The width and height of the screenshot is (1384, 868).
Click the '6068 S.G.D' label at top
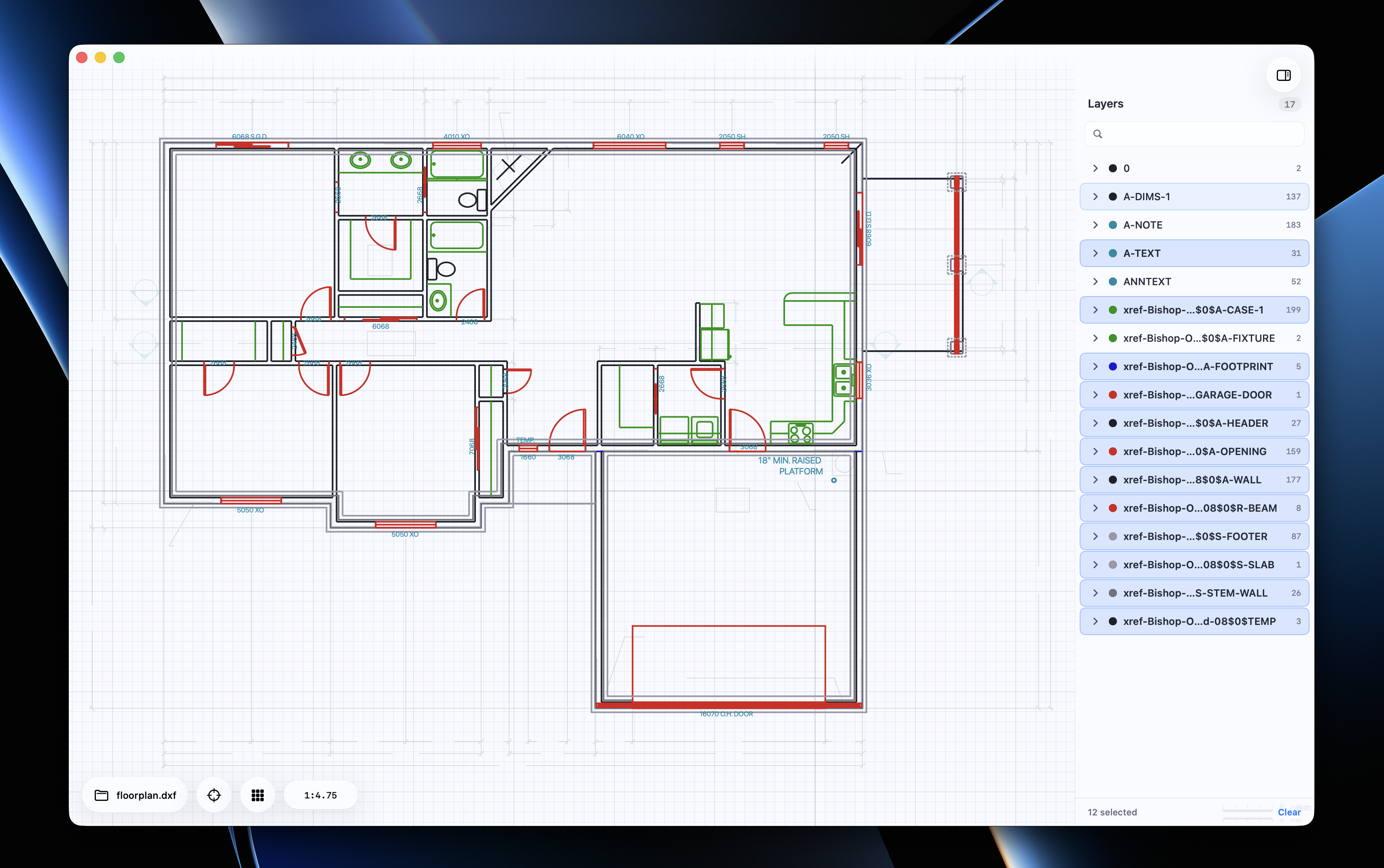[x=249, y=137]
